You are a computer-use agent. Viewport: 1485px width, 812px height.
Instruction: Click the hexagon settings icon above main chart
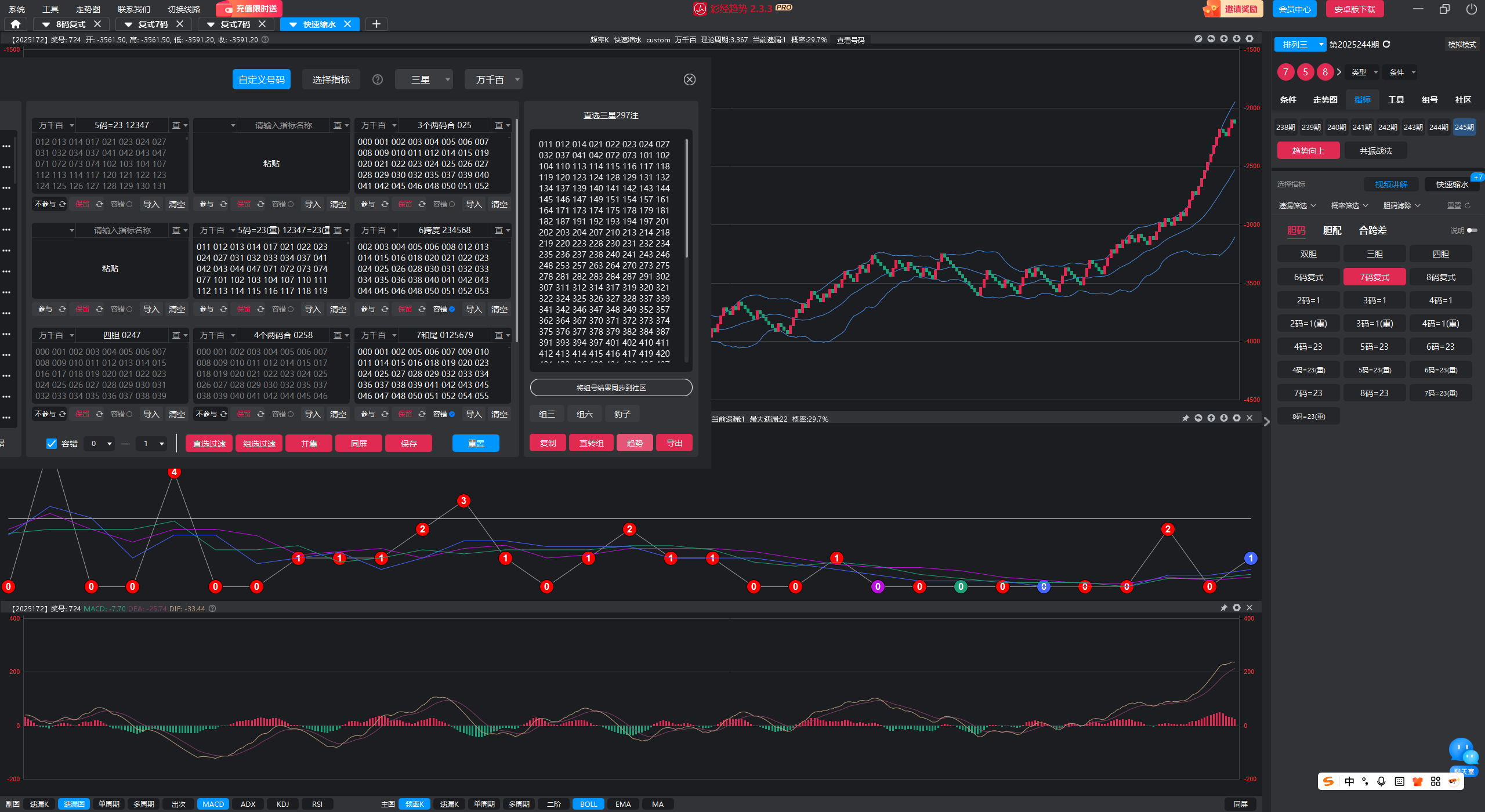point(1249,39)
